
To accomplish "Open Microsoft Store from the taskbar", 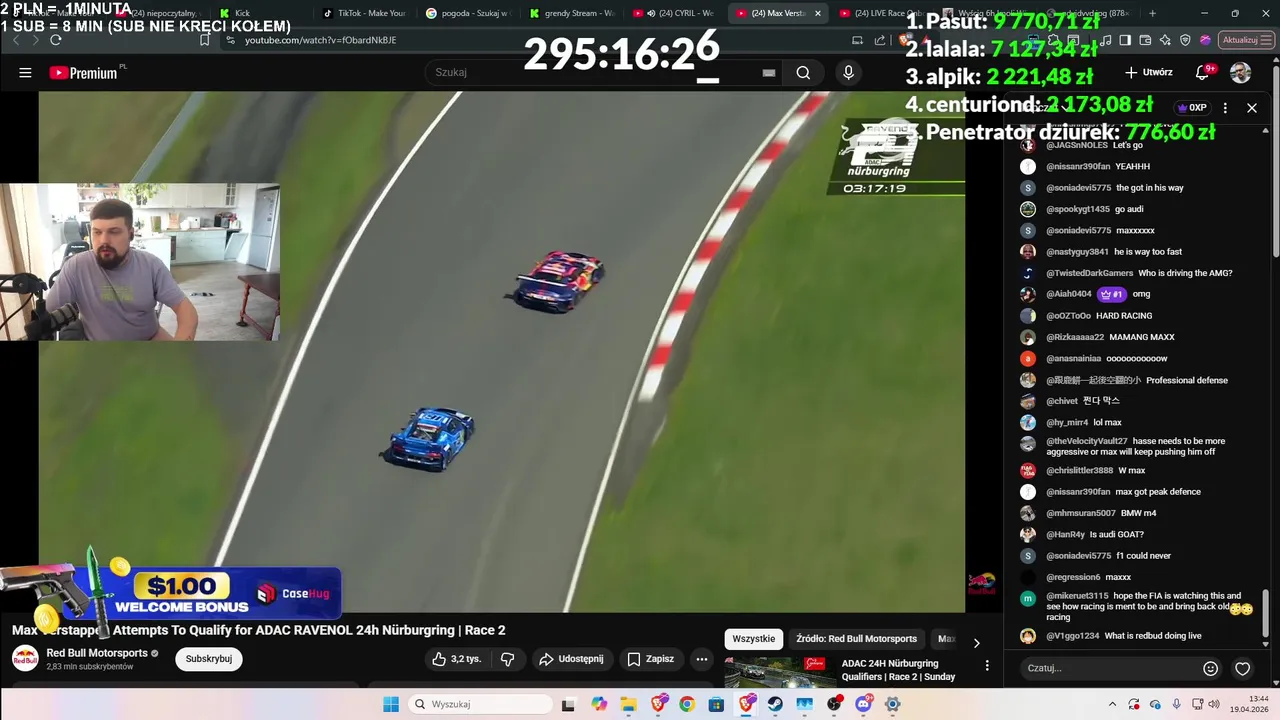I will tap(716, 704).
